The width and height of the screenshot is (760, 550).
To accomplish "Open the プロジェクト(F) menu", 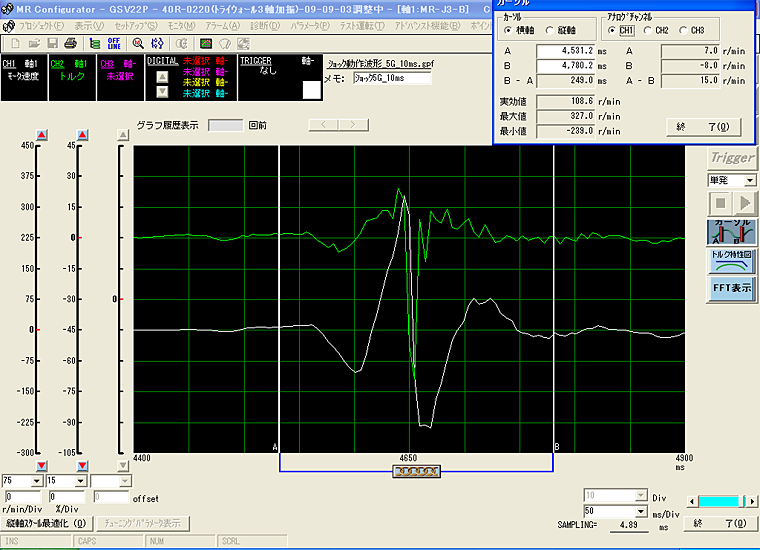I will pyautogui.click(x=42, y=26).
